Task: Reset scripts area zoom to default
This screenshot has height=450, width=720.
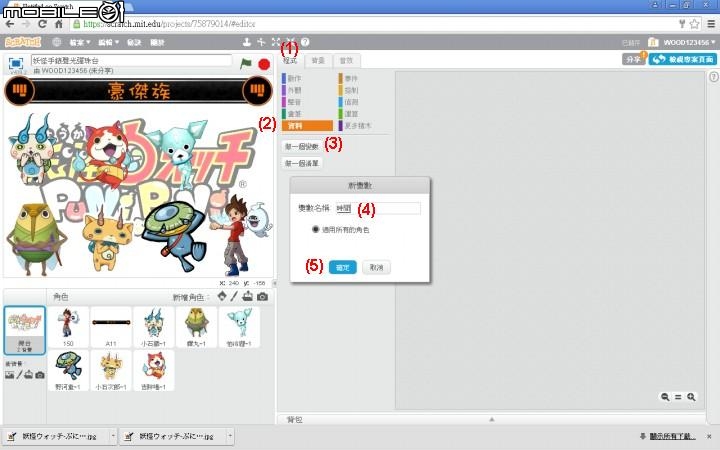Action: coord(678,397)
